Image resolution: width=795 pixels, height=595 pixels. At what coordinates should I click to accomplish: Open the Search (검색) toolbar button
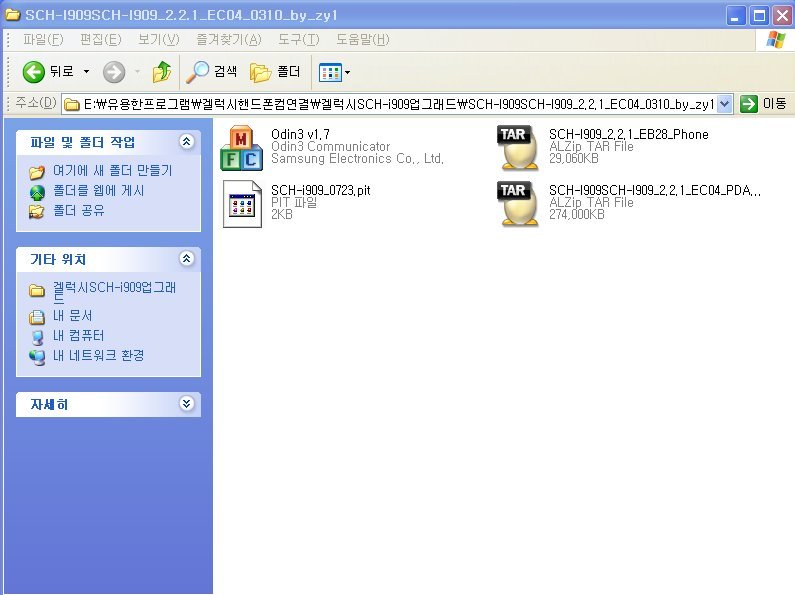click(211, 72)
